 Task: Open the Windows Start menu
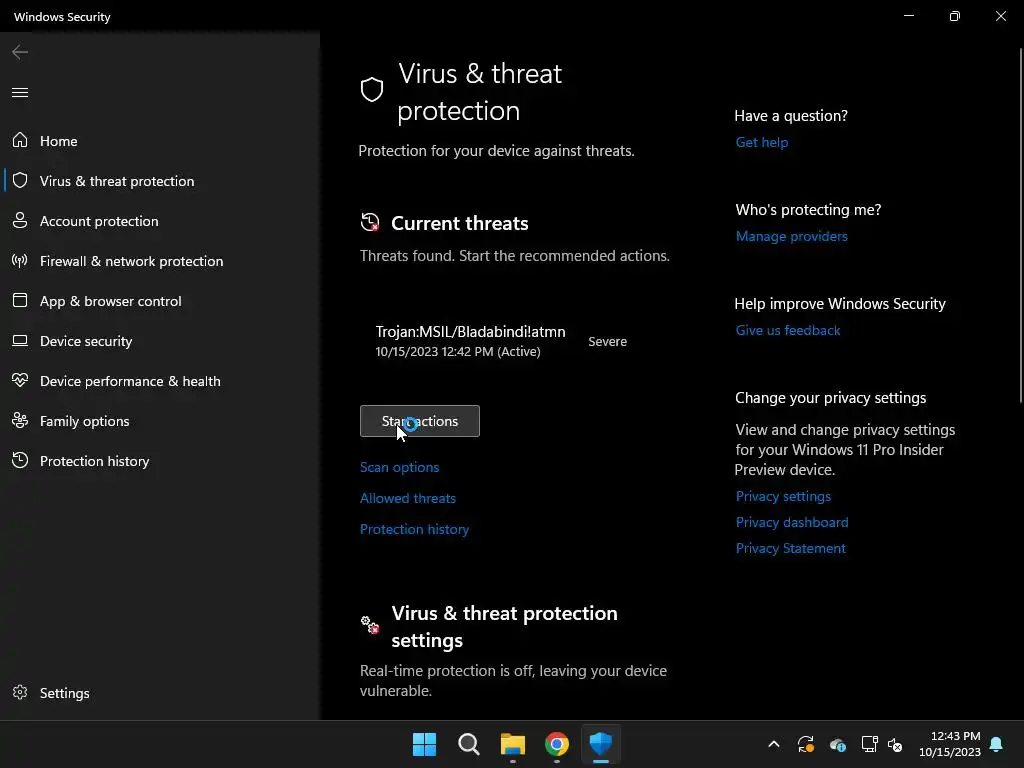point(424,744)
